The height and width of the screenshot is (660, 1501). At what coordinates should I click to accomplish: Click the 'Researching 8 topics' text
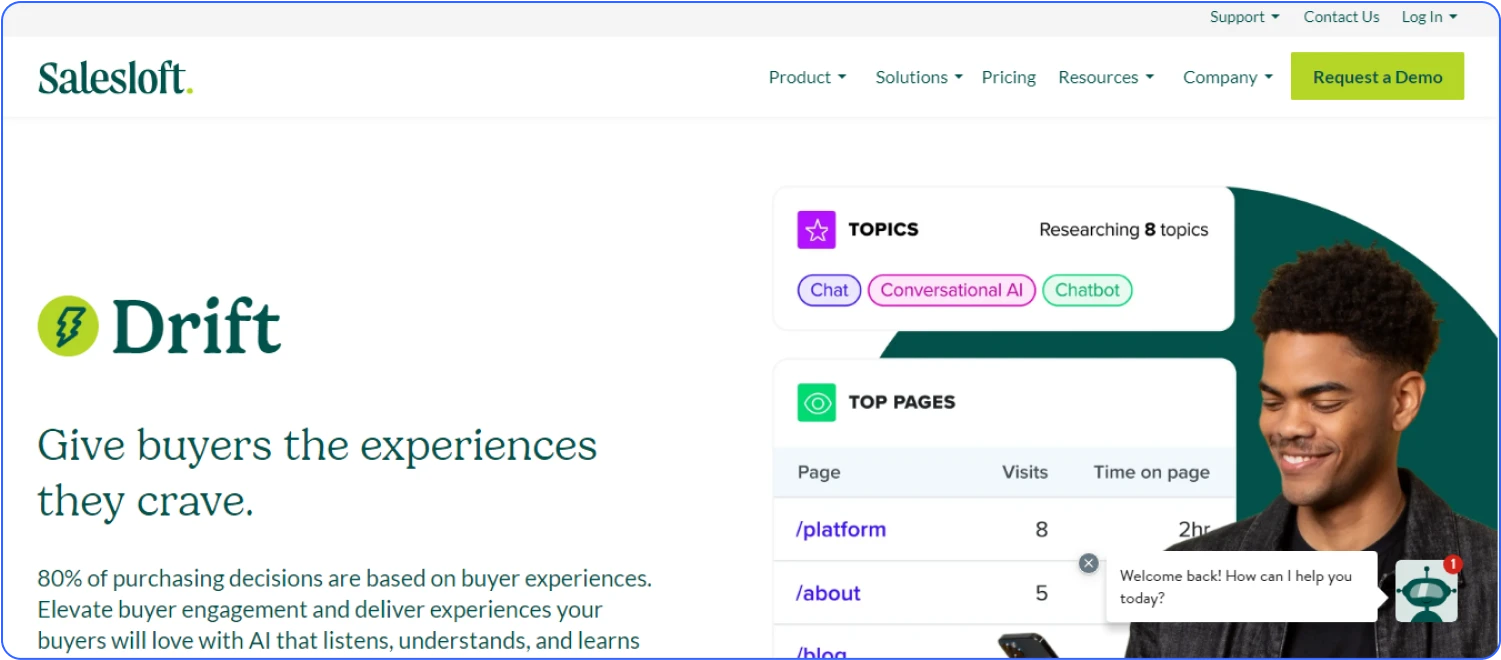click(x=1123, y=230)
